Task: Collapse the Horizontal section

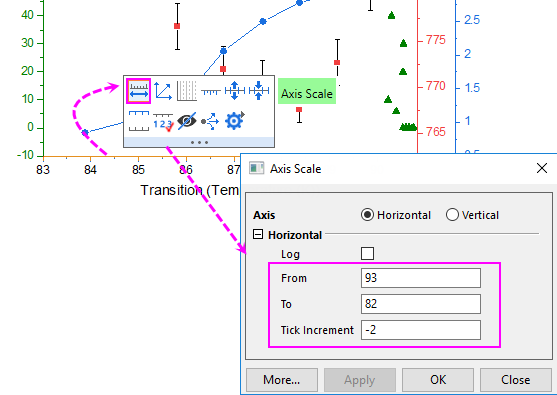Action: (x=258, y=234)
